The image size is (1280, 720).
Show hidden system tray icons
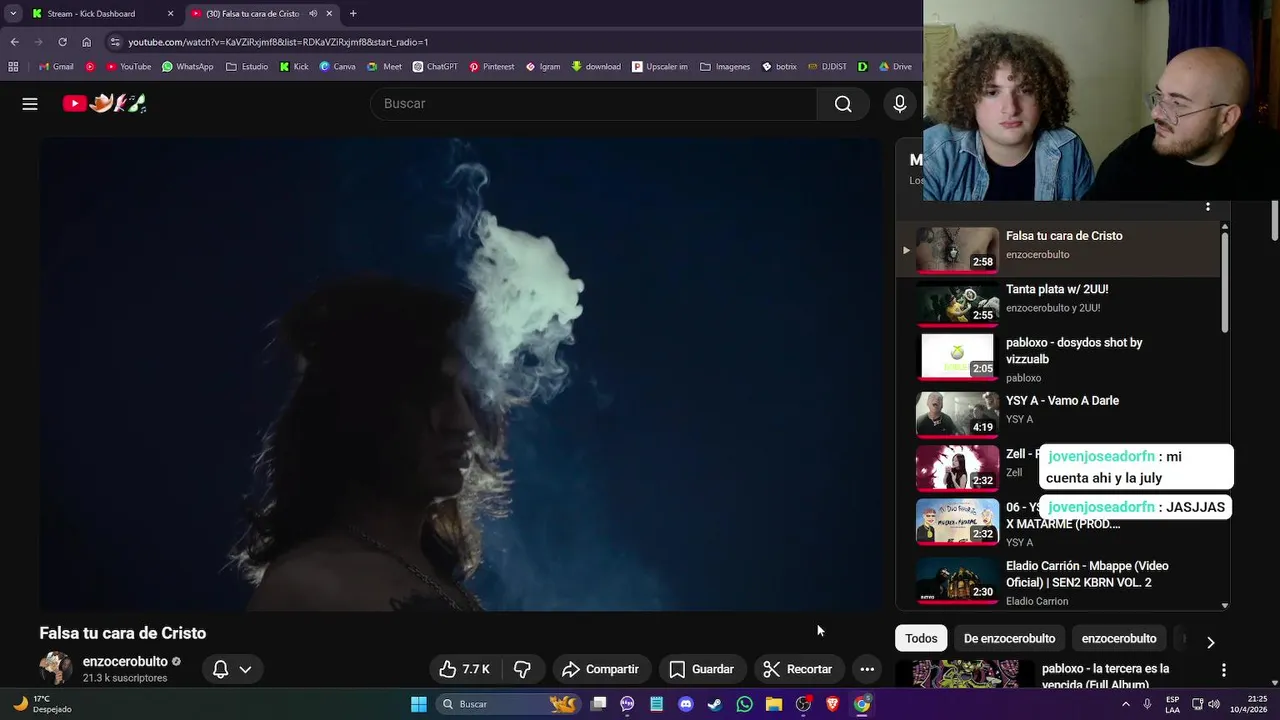click(x=1125, y=704)
